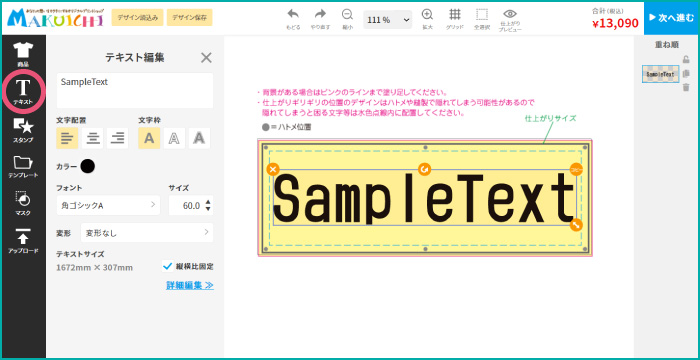Click デザイン保存 button
This screenshot has width=700, height=360.
pyautogui.click(x=190, y=17)
